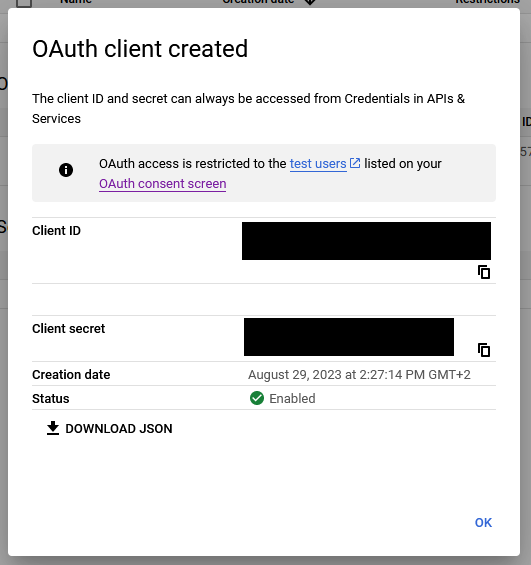
Task: Open the OAuth consent screen link
Action: pos(162,184)
